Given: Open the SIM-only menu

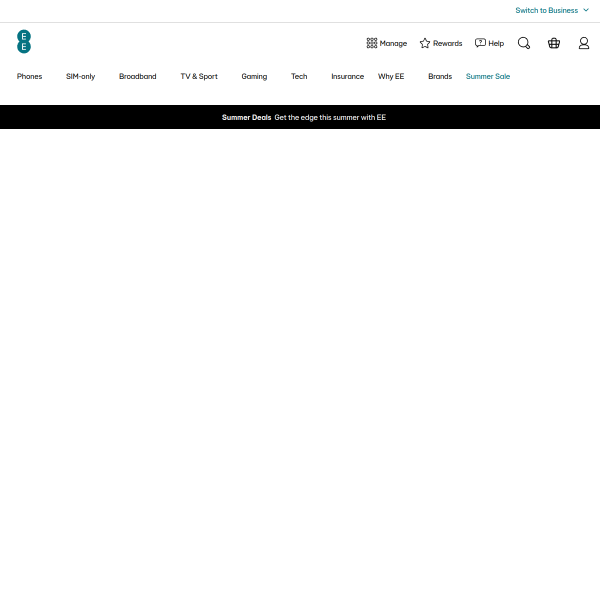Looking at the screenshot, I should click(80, 77).
